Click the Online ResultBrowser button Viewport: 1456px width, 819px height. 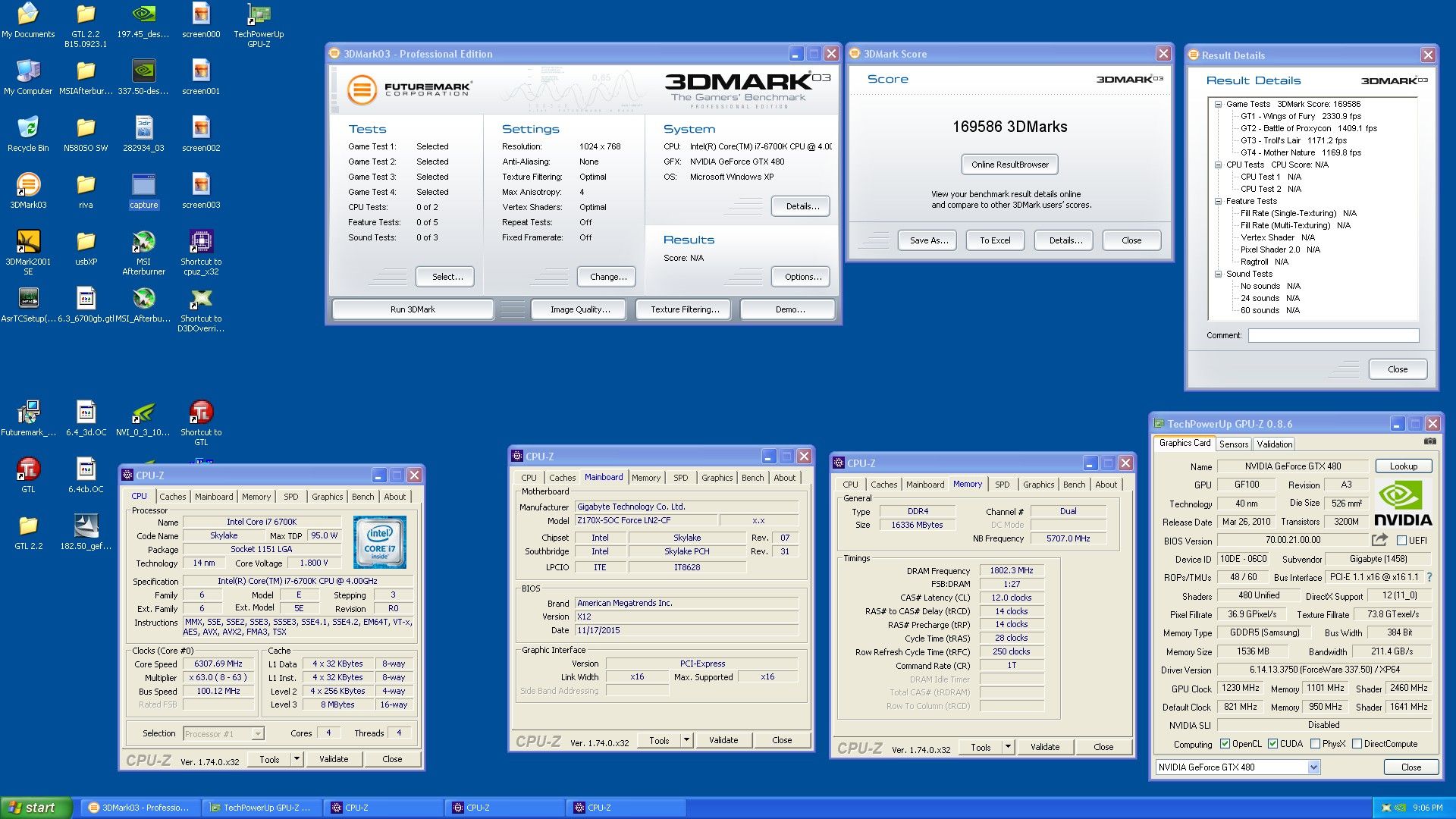coord(1010,165)
